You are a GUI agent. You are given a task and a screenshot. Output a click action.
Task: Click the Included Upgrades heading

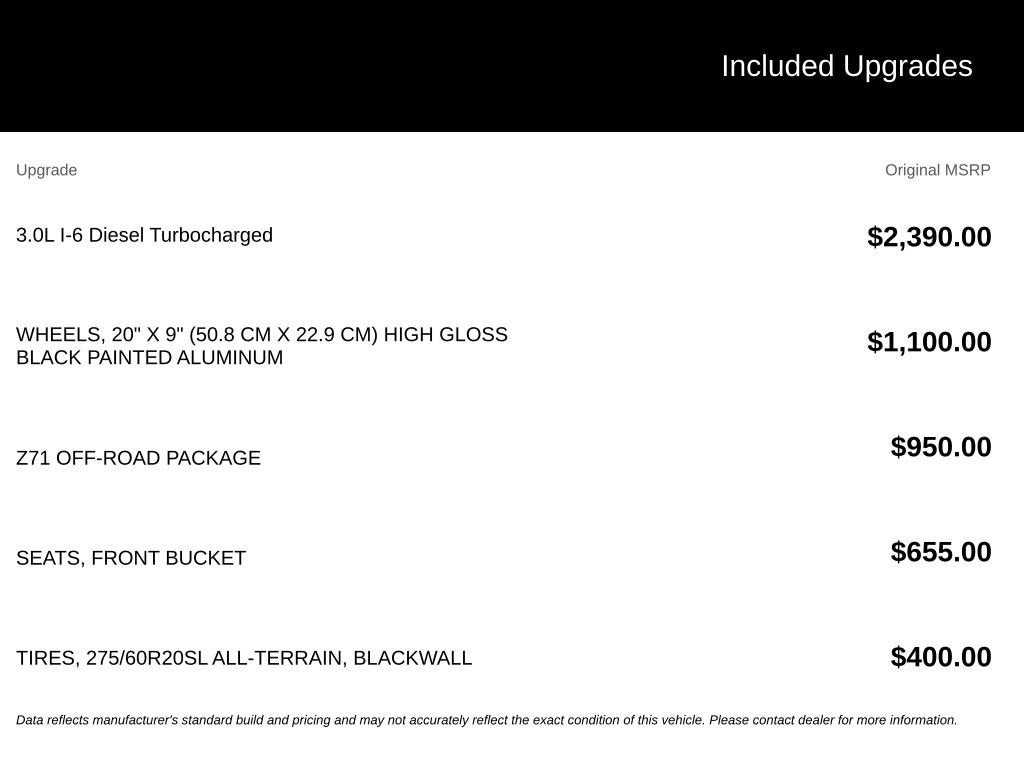[846, 66]
